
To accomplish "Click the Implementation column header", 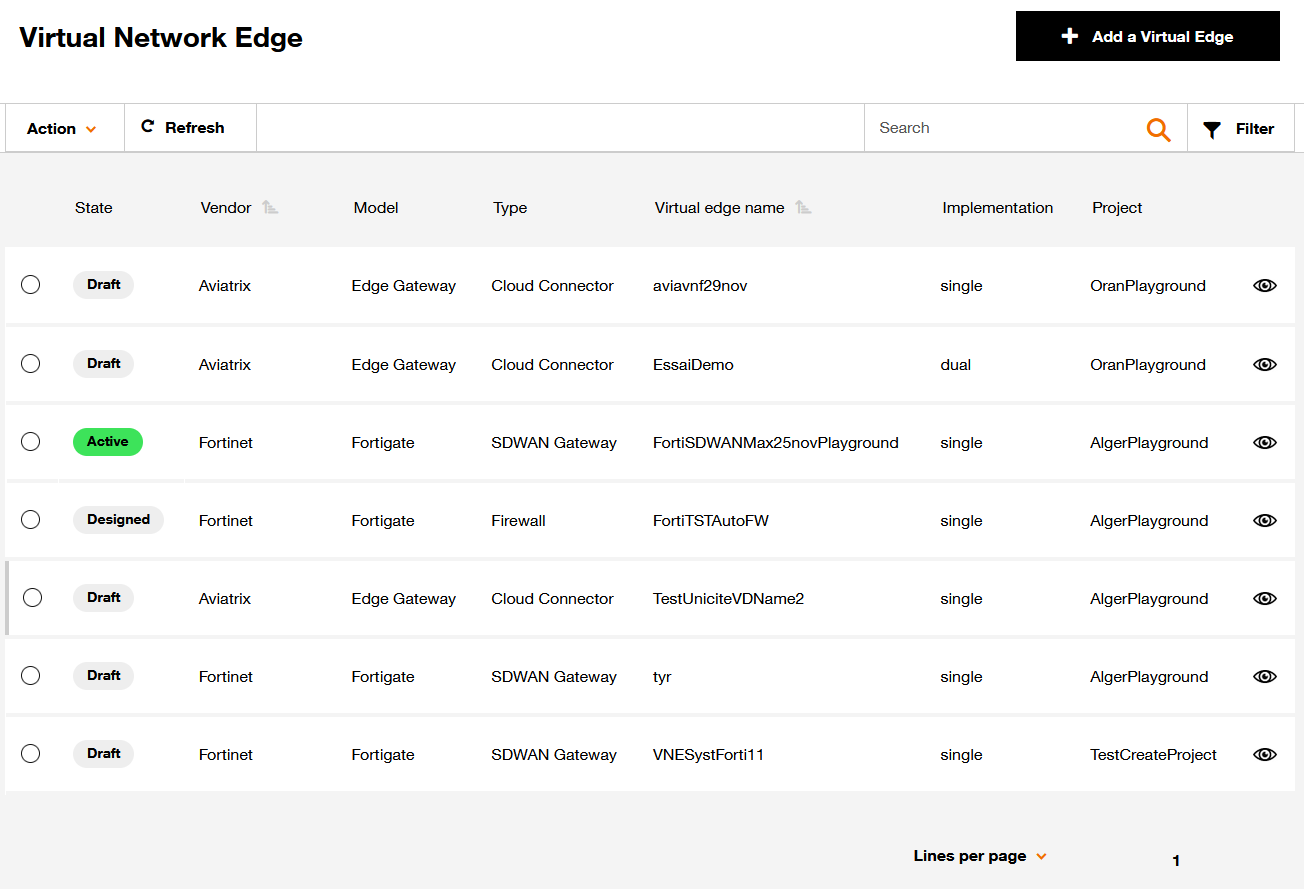I will (x=997, y=207).
